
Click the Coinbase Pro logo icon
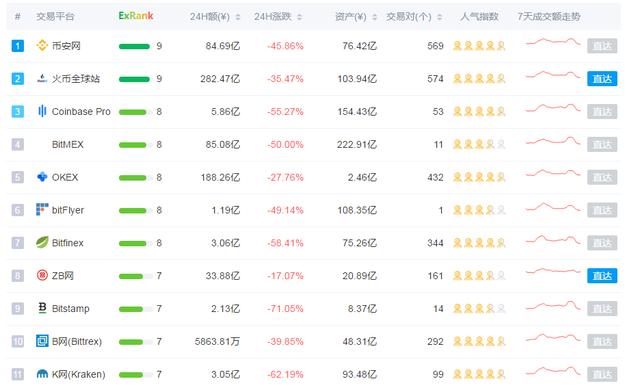pyautogui.click(x=42, y=111)
